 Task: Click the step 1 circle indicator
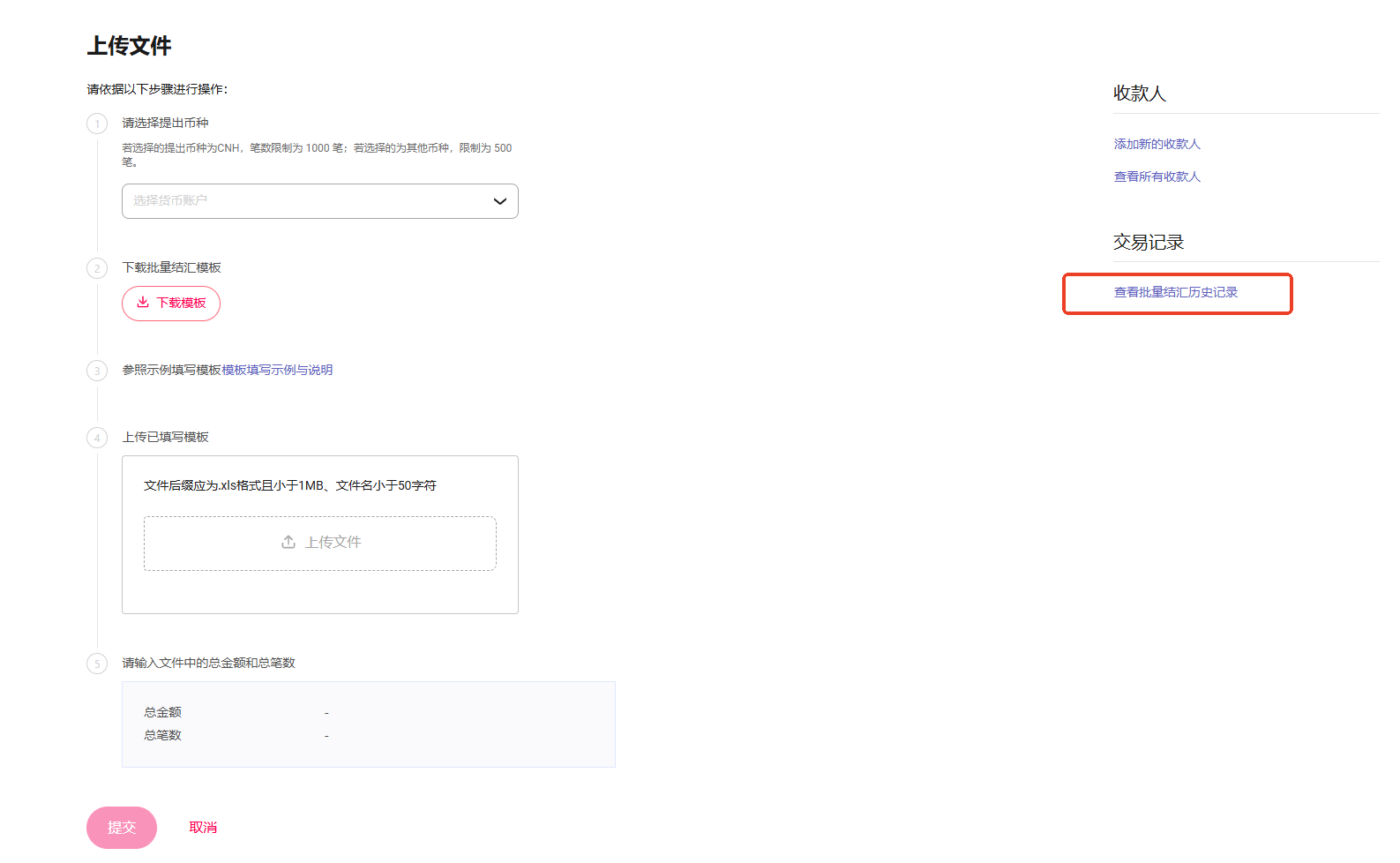pos(97,124)
